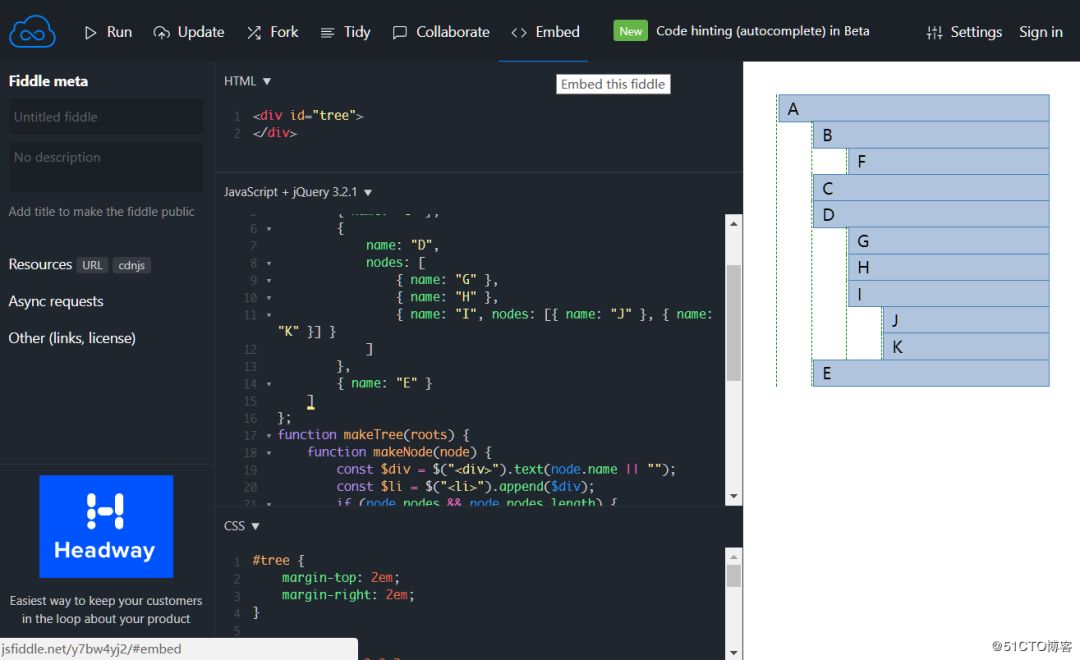Click the 'margin-top: 2em;' CSS line
Screen dimensions: 1080x660
340,577
